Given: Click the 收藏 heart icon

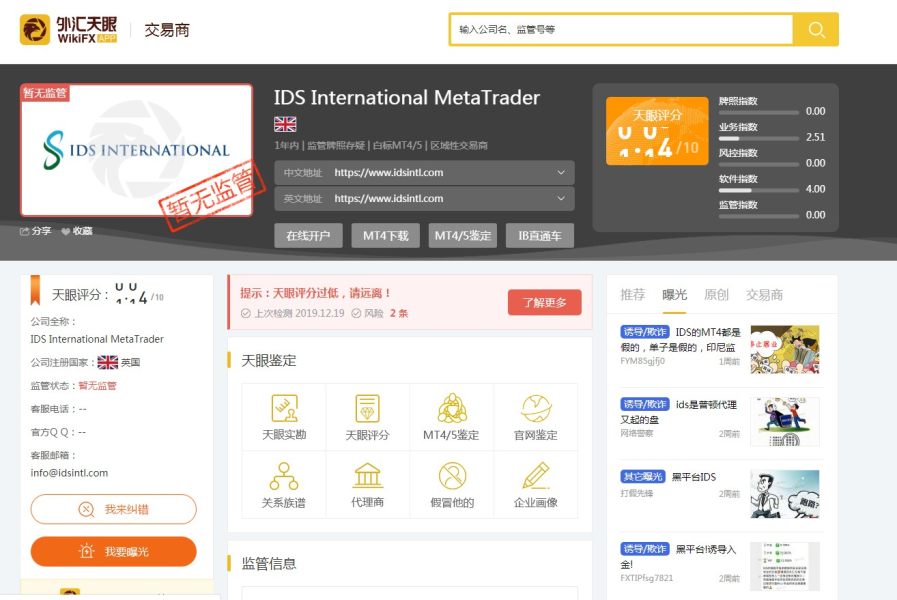Looking at the screenshot, I should click(66, 231).
